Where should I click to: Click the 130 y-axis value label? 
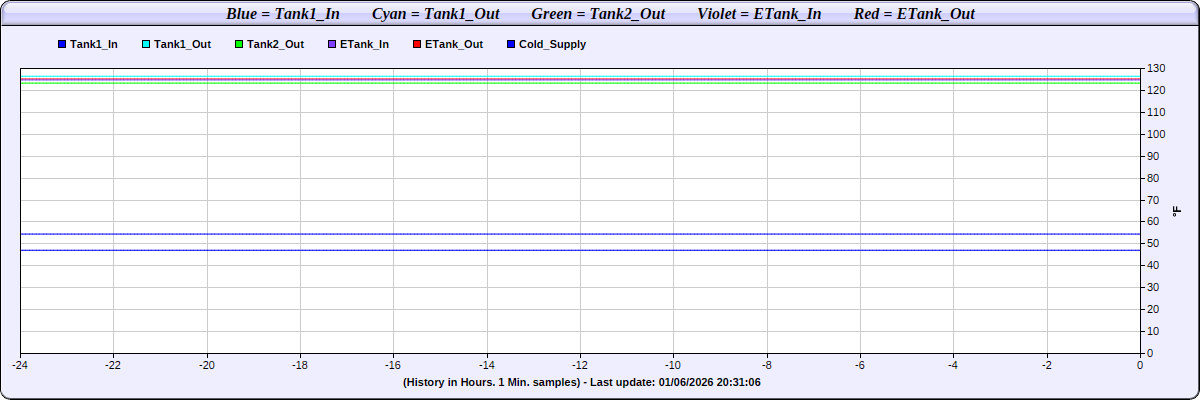(x=1156, y=68)
